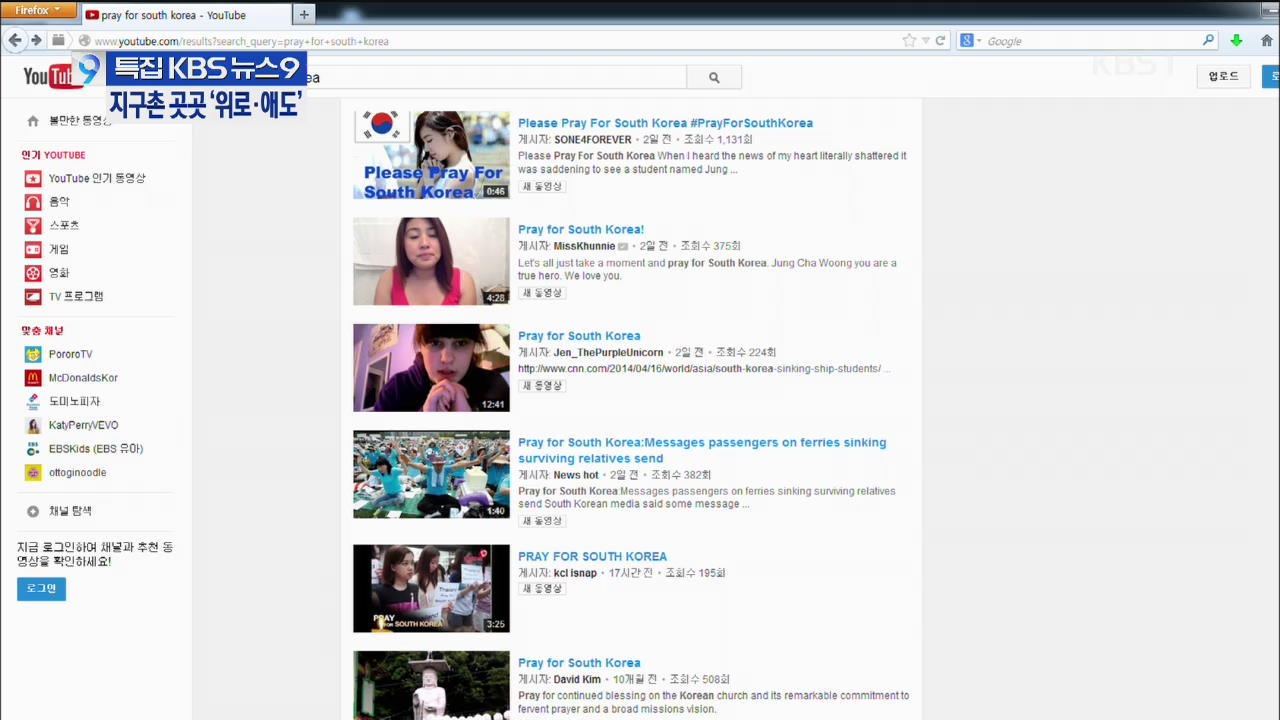Reload the page with the refresh icon
This screenshot has height=720, width=1280.
tap(940, 41)
